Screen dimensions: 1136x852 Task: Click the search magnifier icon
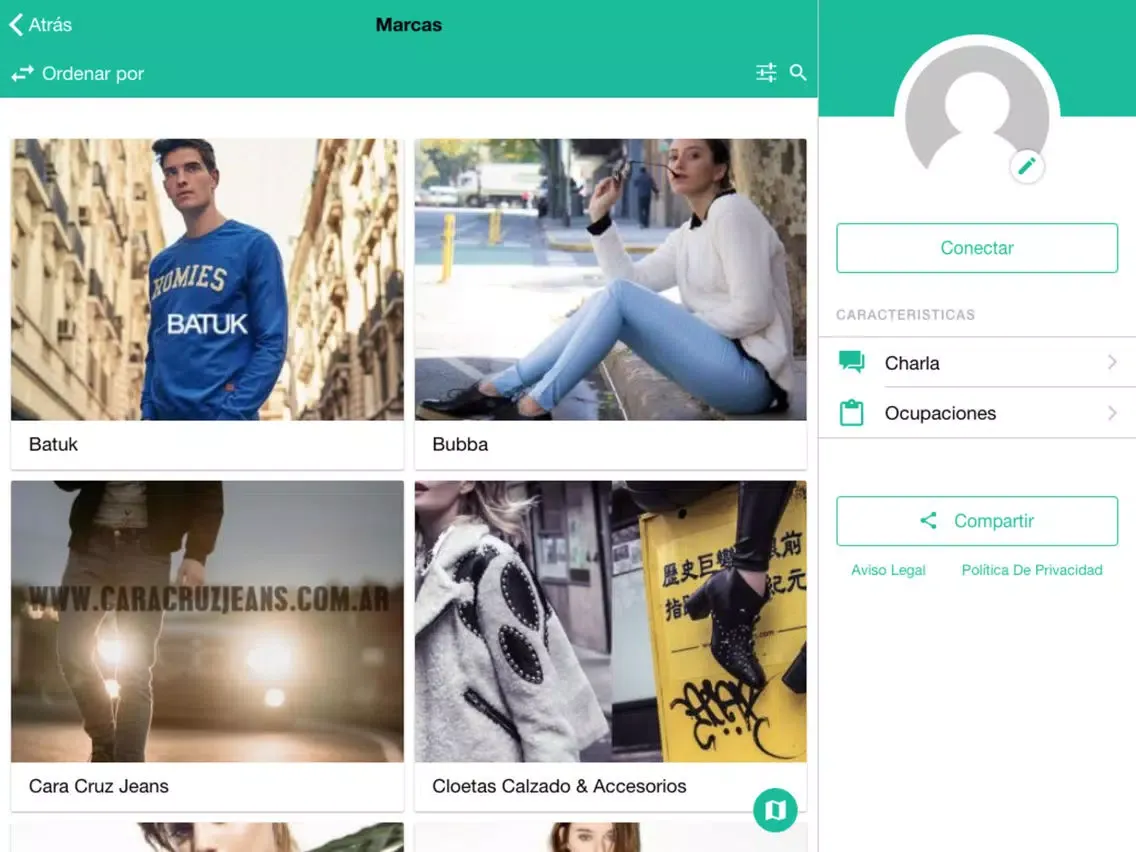[798, 72]
